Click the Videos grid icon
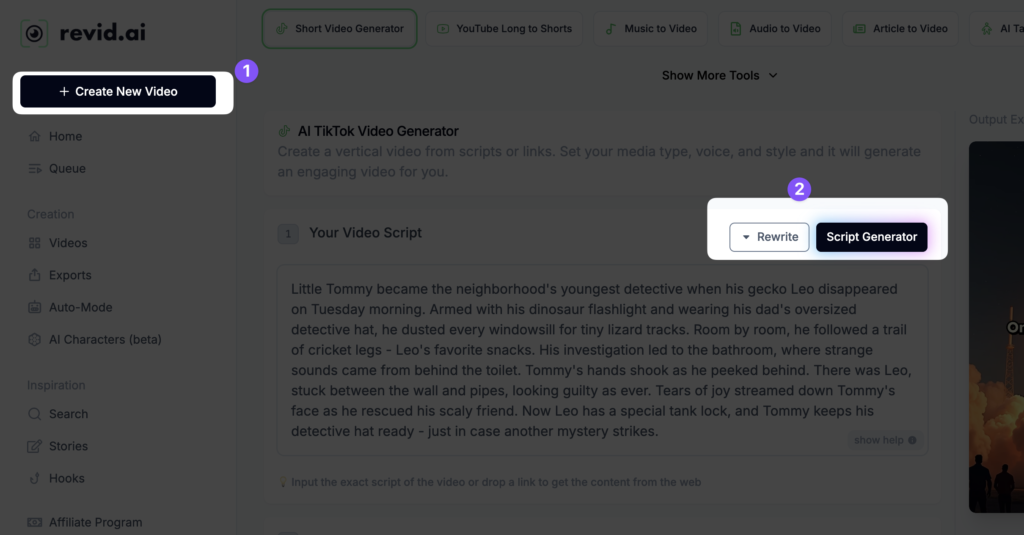Viewport: 1024px width, 535px height. [x=35, y=243]
